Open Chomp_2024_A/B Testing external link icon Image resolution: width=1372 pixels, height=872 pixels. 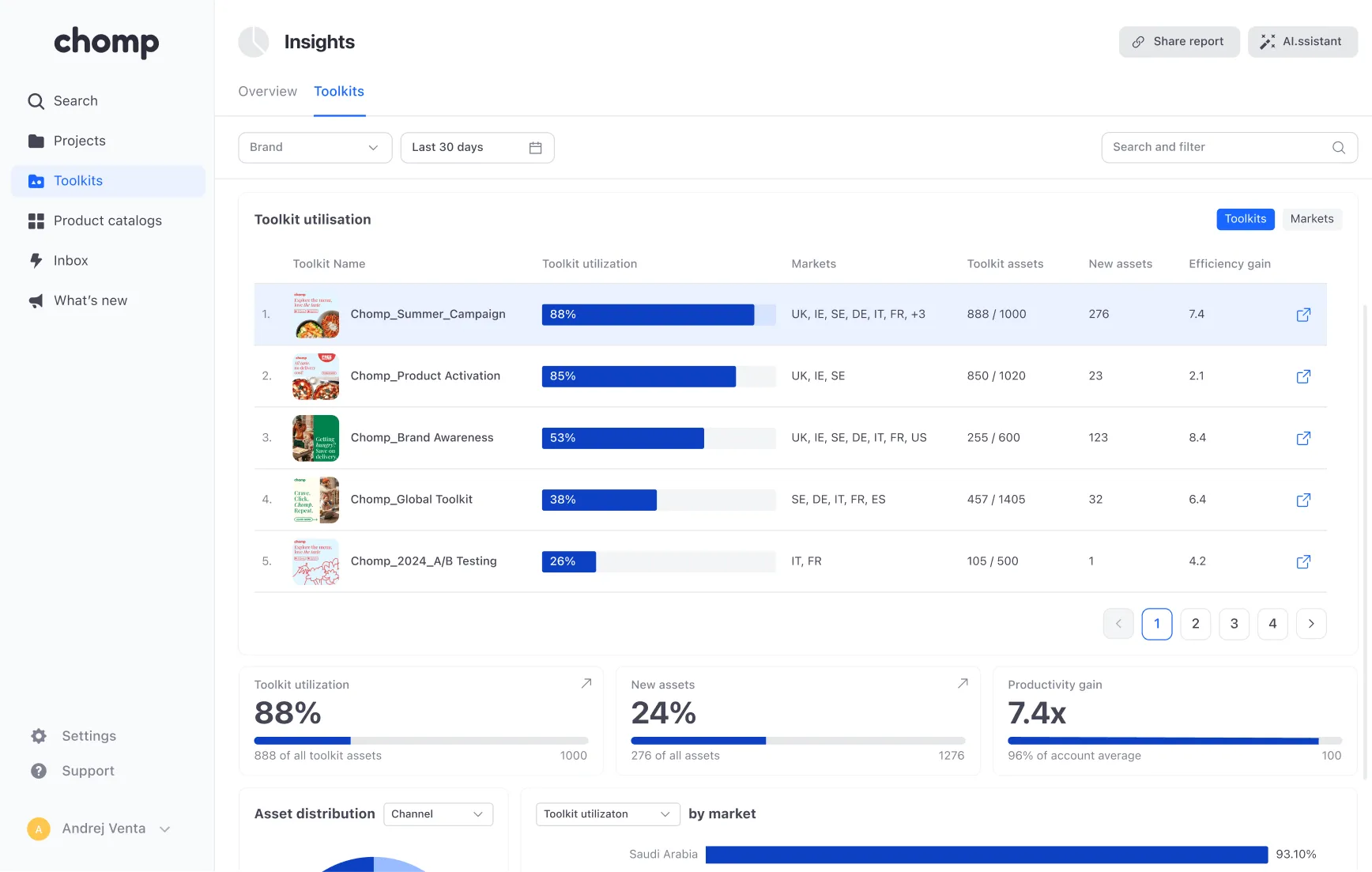tap(1304, 561)
